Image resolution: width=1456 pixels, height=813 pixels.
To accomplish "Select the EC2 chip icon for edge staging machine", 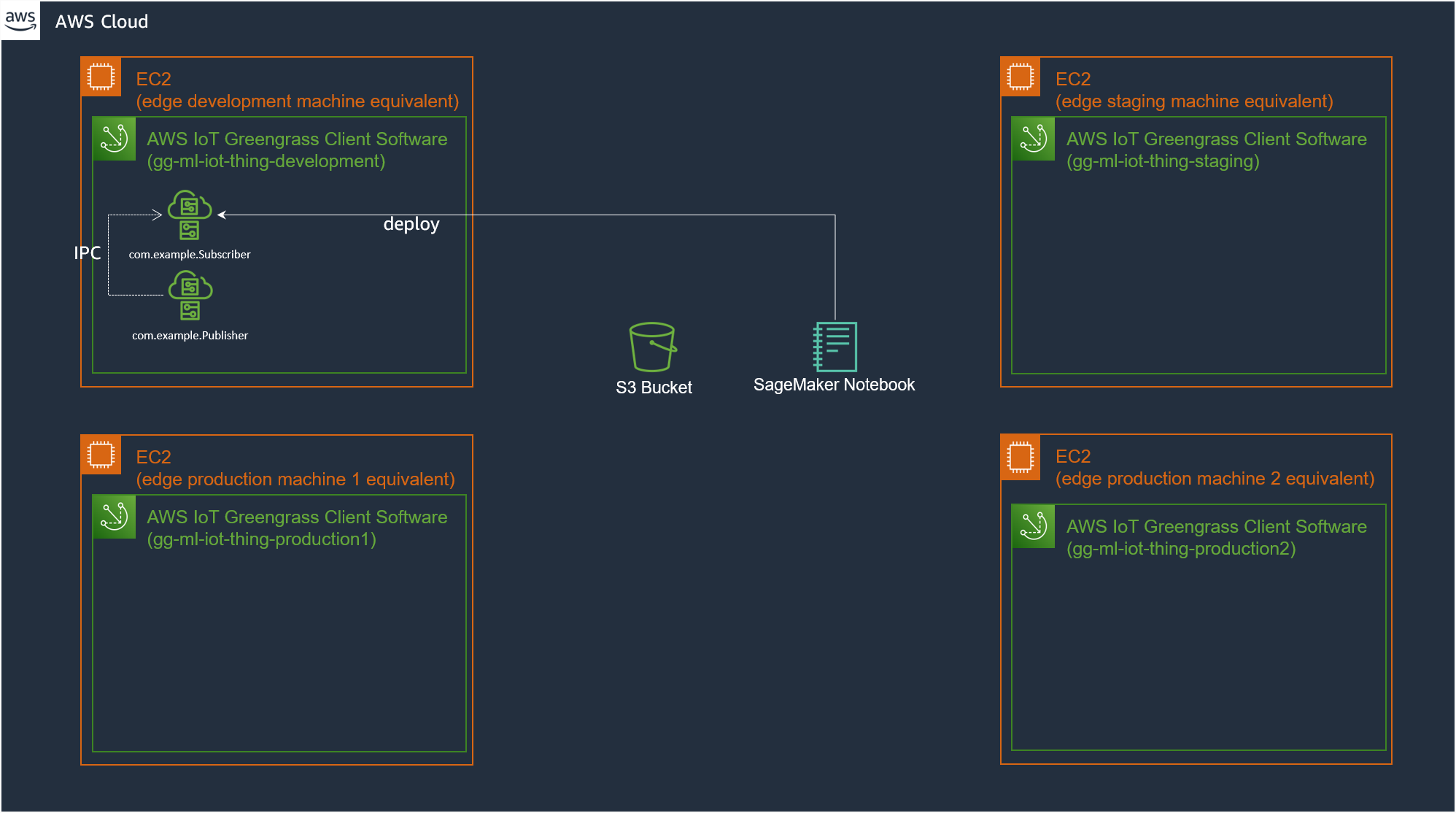I will (1020, 77).
